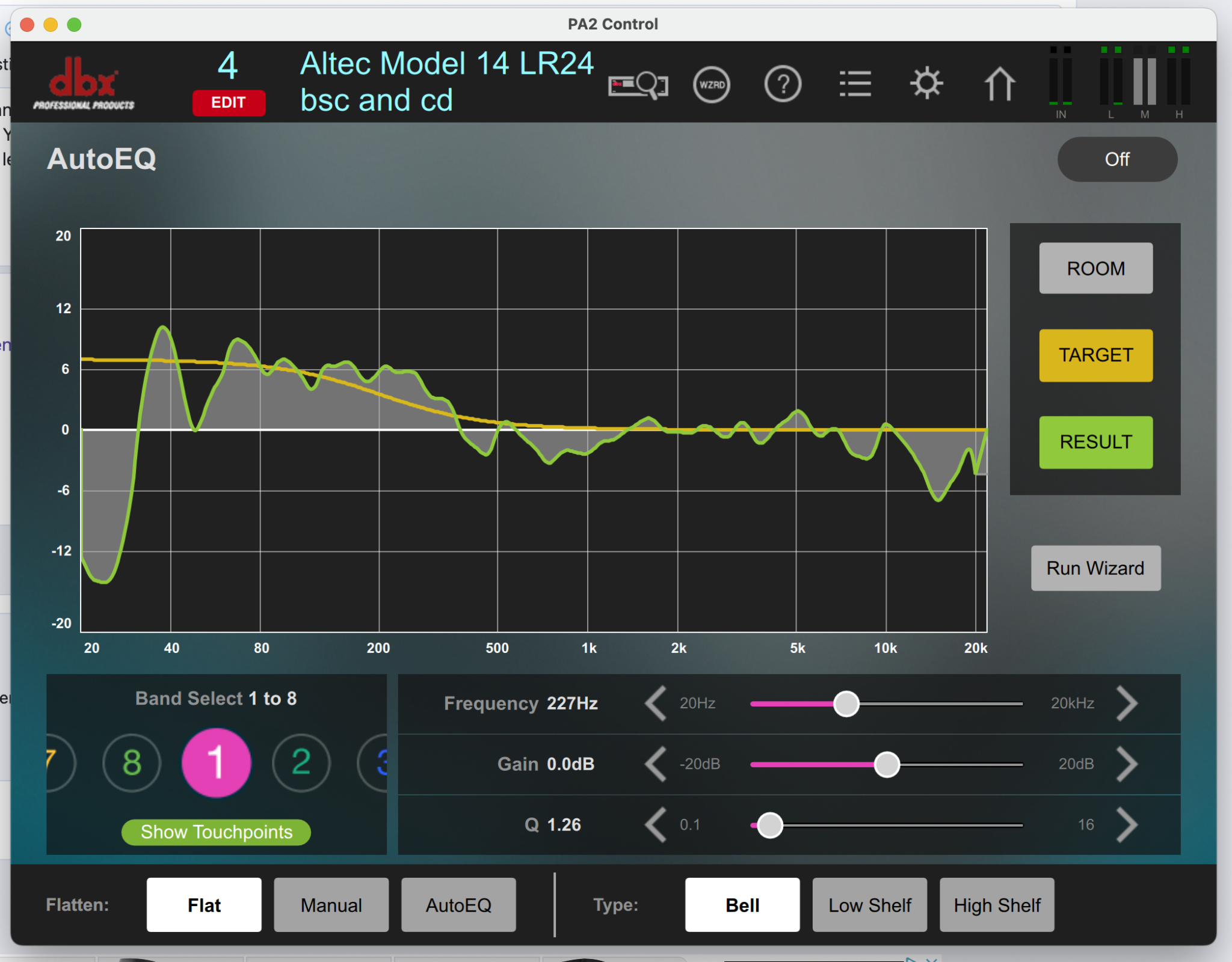Toggle the TARGET curve display
Viewport: 1232px width, 962px height.
pos(1095,355)
